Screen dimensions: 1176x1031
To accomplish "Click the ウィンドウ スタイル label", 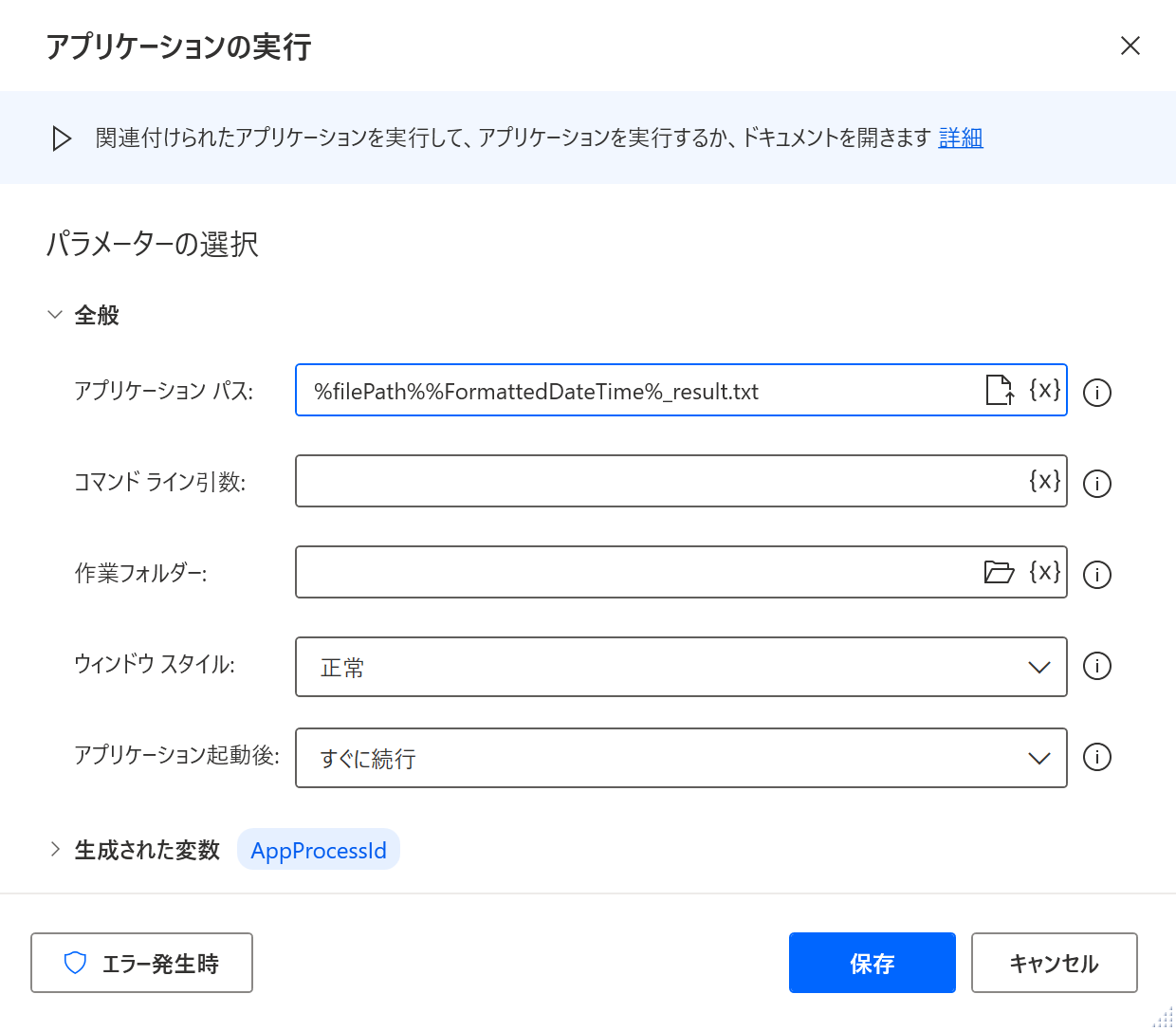I will [155, 664].
